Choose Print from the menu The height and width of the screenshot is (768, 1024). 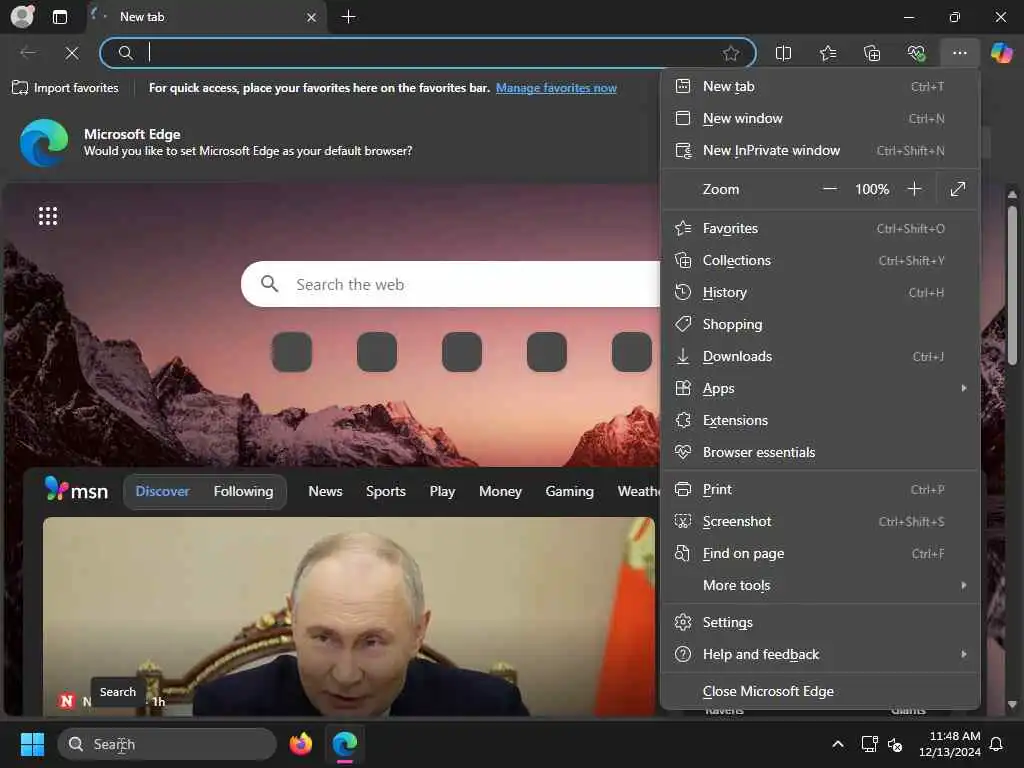(820, 490)
